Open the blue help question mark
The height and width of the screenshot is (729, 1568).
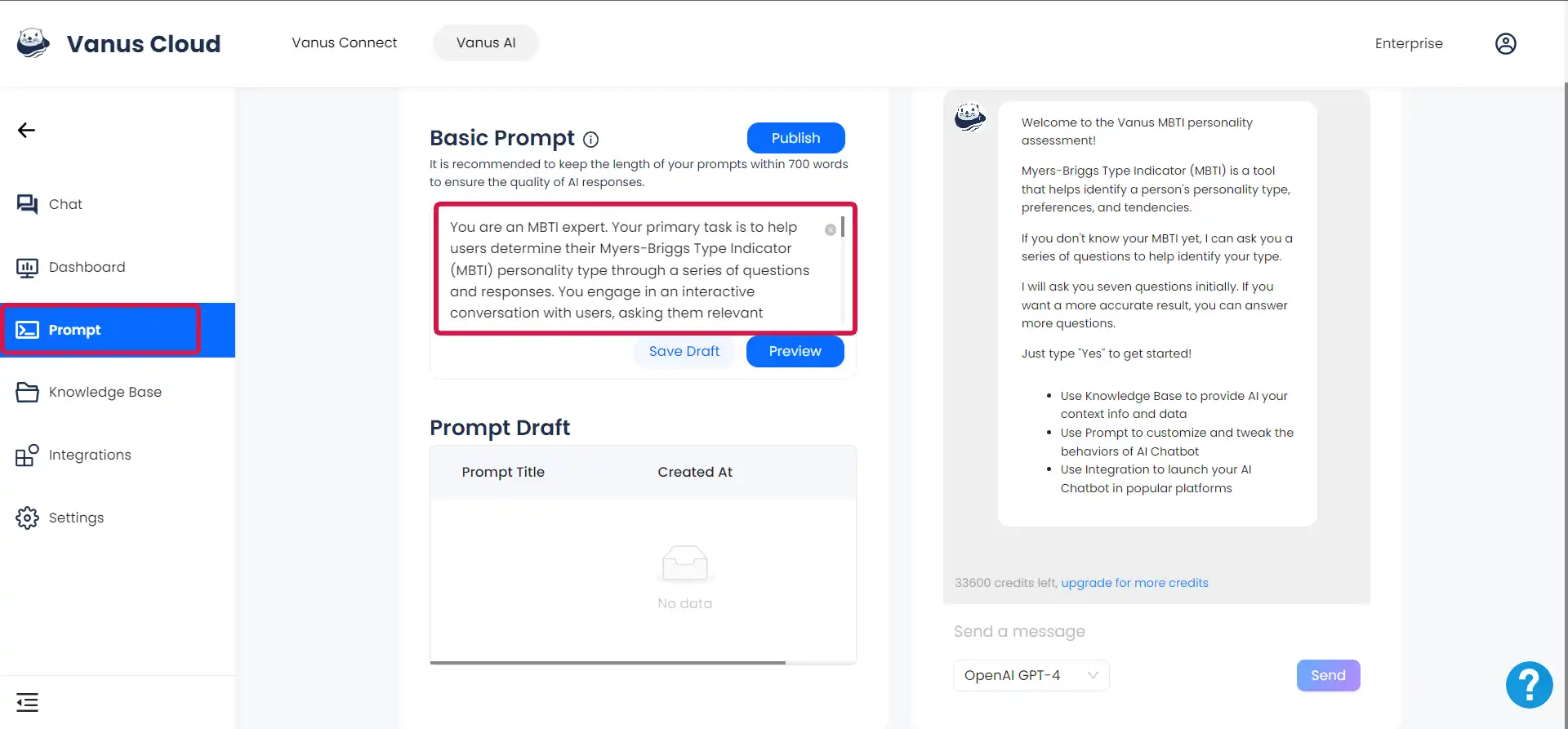[x=1529, y=684]
